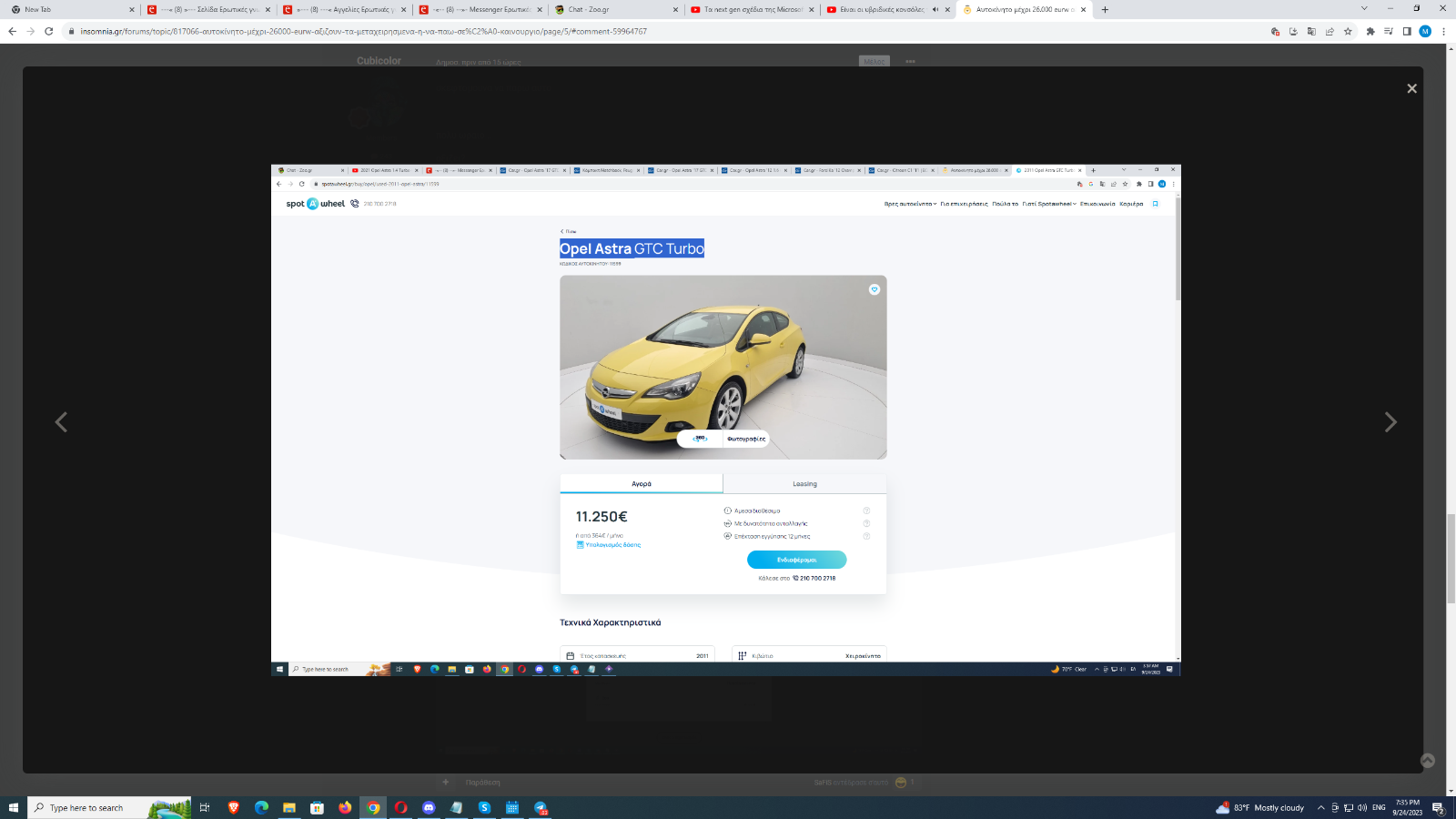This screenshot has height=819, width=1456.
Task: Open the Meet Now tray icon
Action: [x=1335, y=807]
